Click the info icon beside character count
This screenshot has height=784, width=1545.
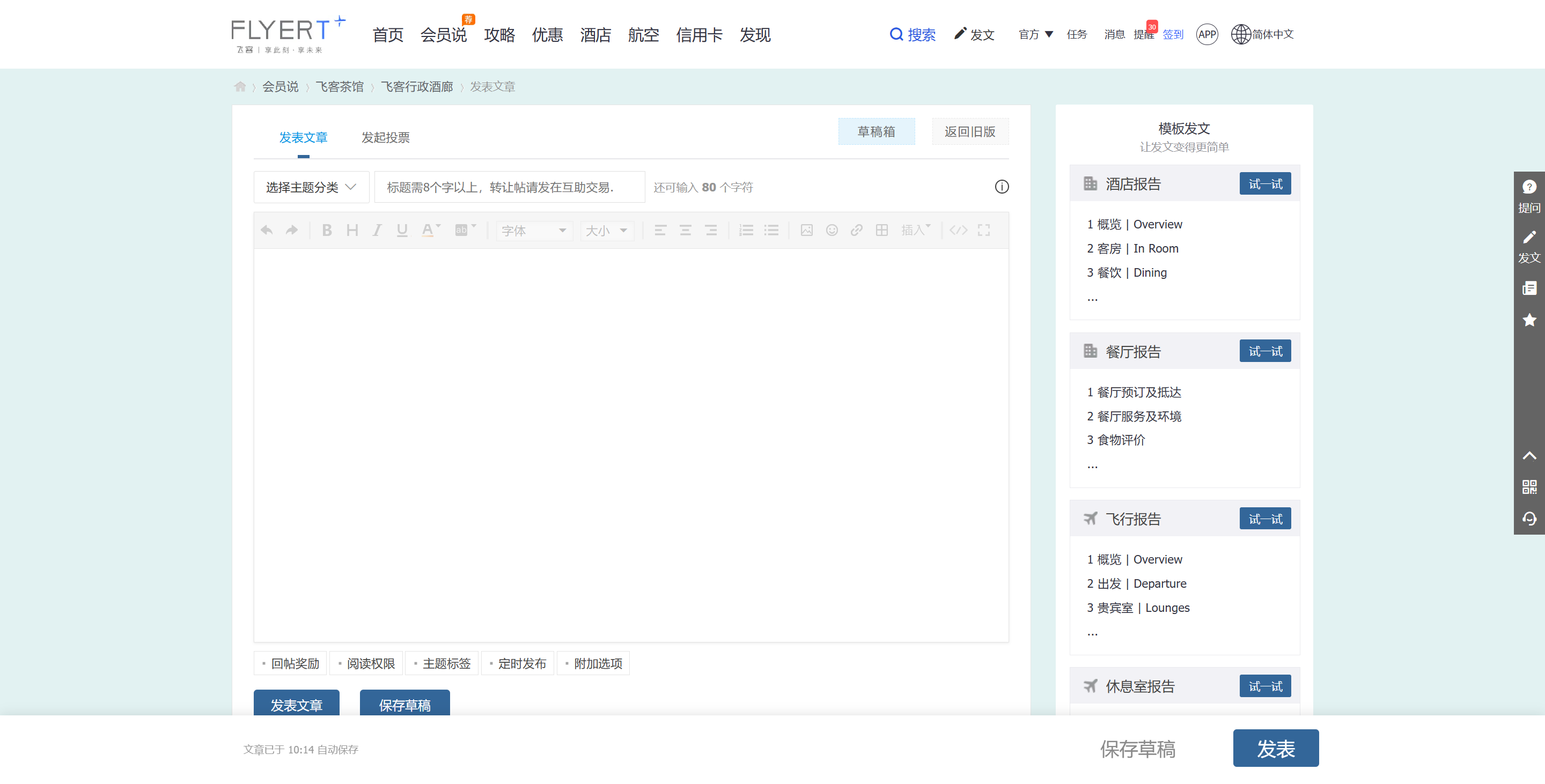point(1002,187)
